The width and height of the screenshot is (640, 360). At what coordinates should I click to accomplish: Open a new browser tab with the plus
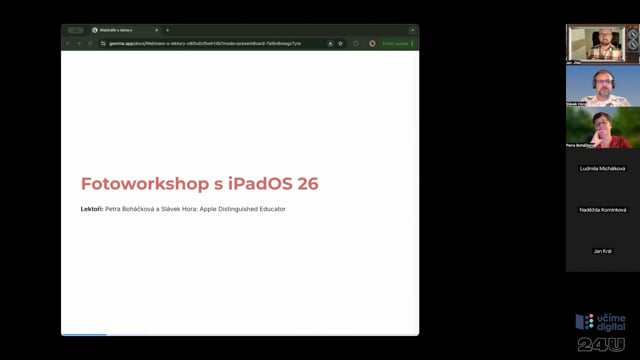(167, 30)
